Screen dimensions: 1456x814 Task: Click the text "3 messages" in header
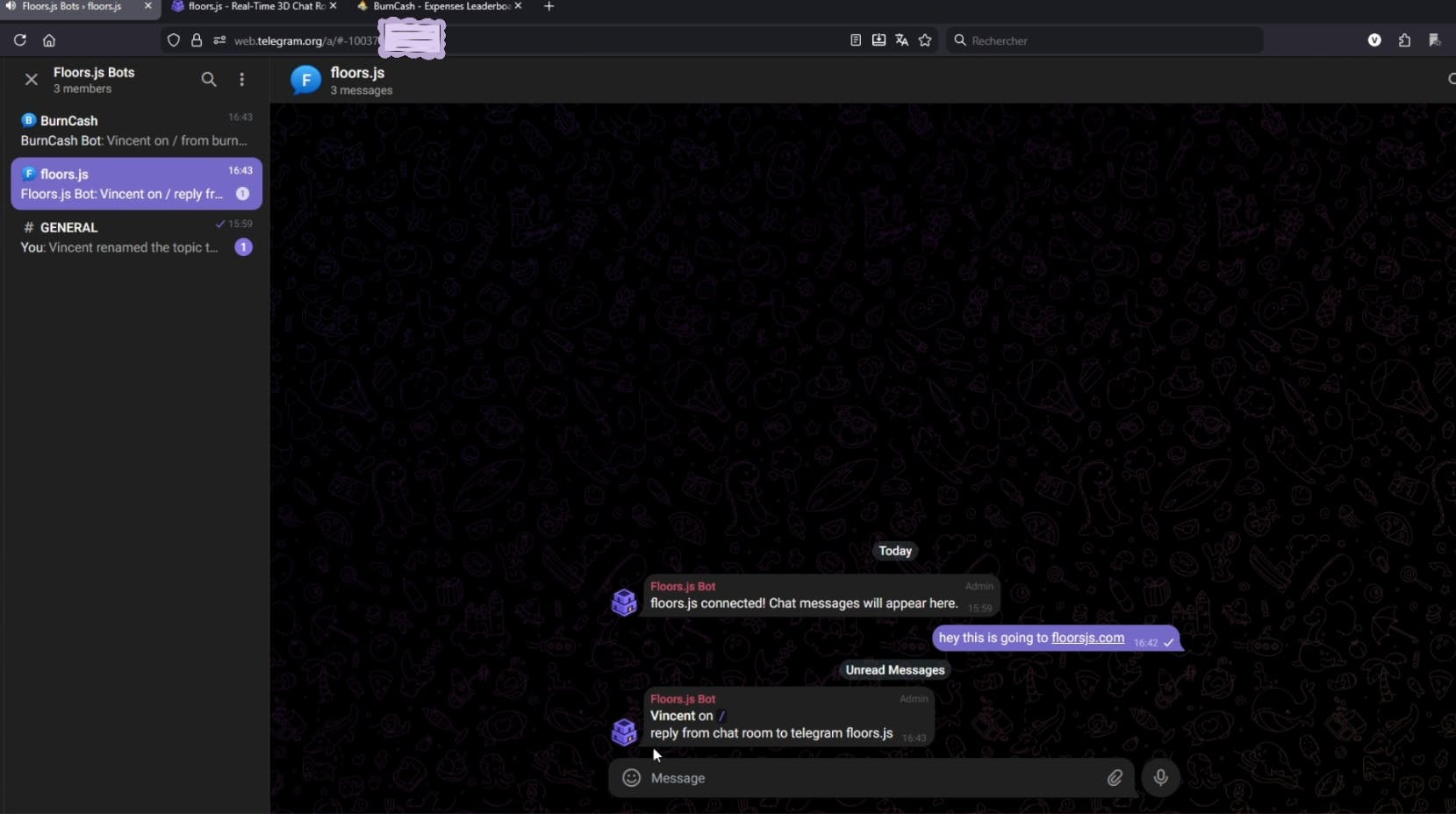(362, 90)
